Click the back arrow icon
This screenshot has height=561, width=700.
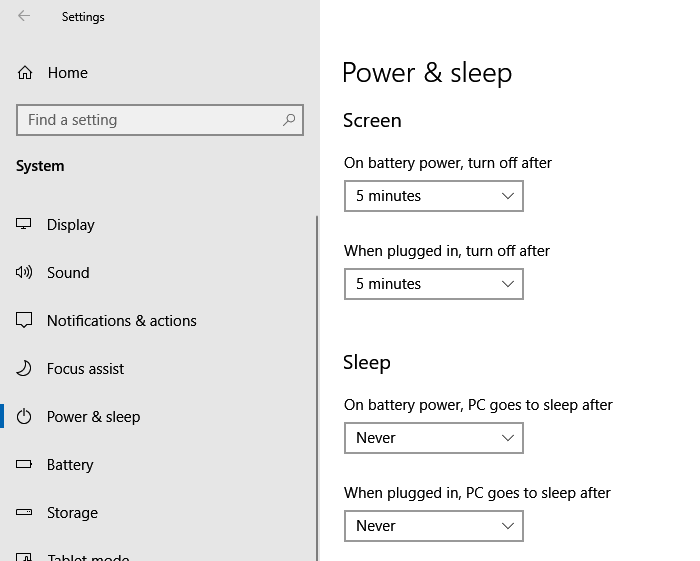[x=24, y=16]
